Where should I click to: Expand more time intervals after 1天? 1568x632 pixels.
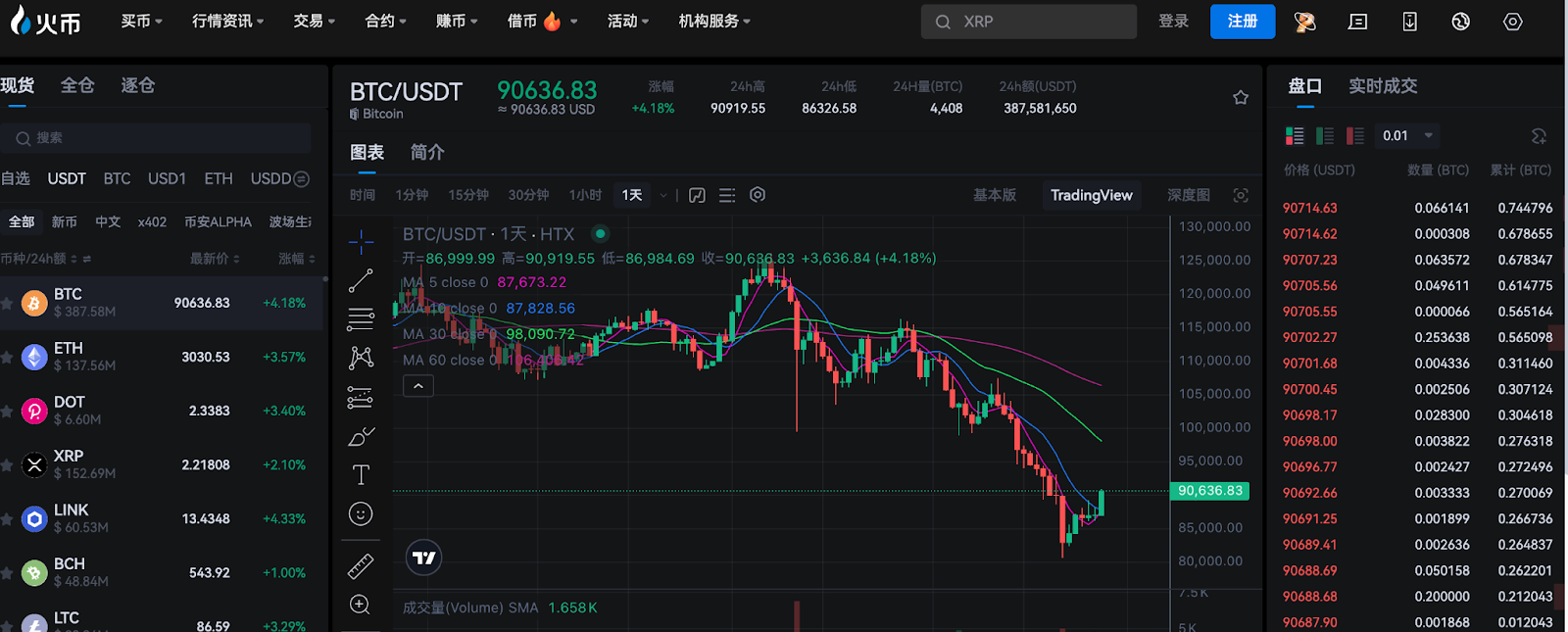663,195
